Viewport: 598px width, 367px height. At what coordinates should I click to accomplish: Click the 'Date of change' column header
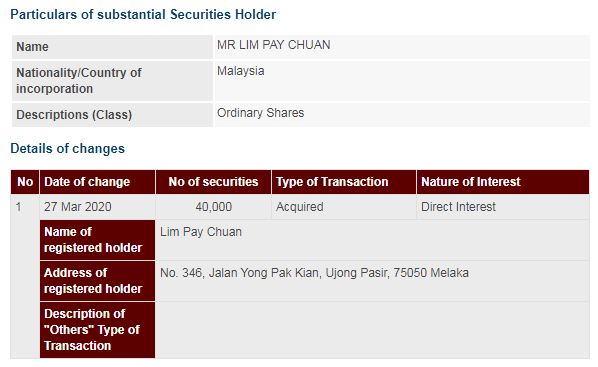tap(97, 182)
